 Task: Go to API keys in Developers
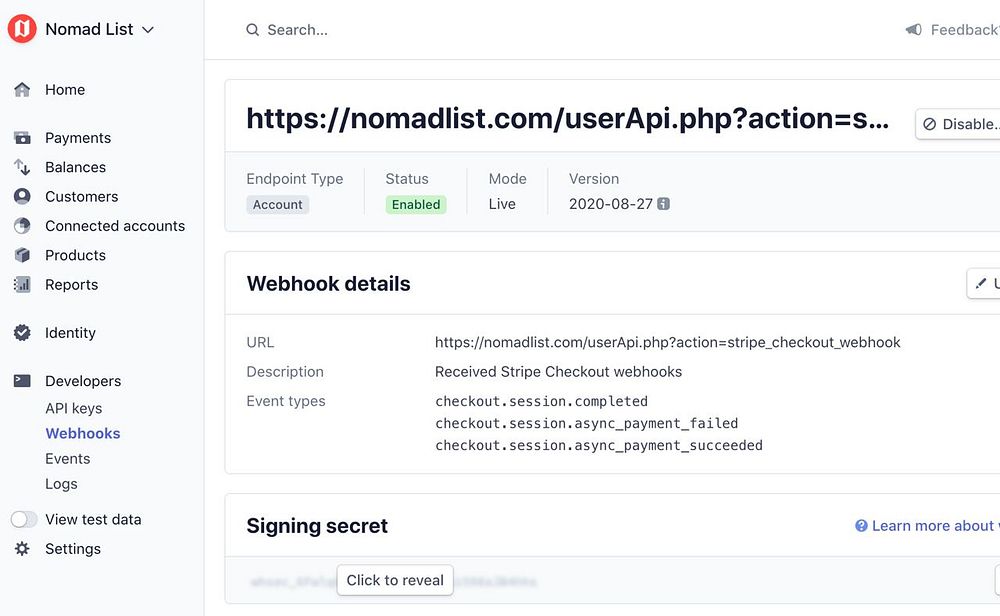[73, 408]
